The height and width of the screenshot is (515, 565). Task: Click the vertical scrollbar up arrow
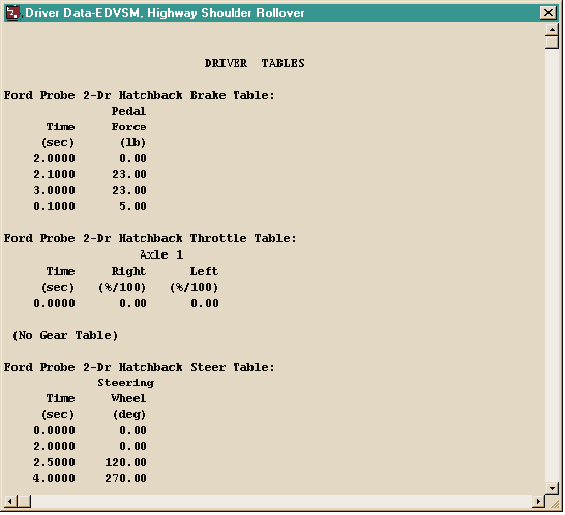click(552, 30)
